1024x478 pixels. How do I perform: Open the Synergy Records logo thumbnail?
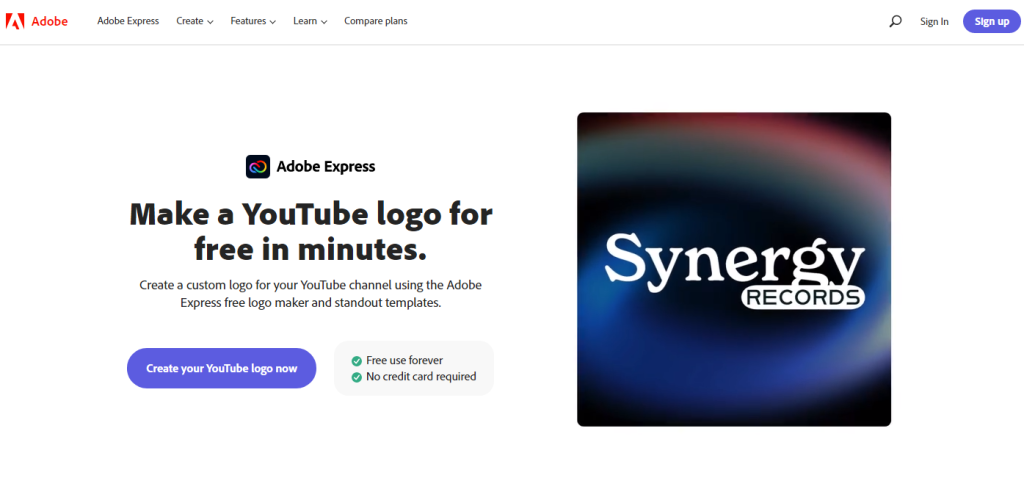click(734, 270)
